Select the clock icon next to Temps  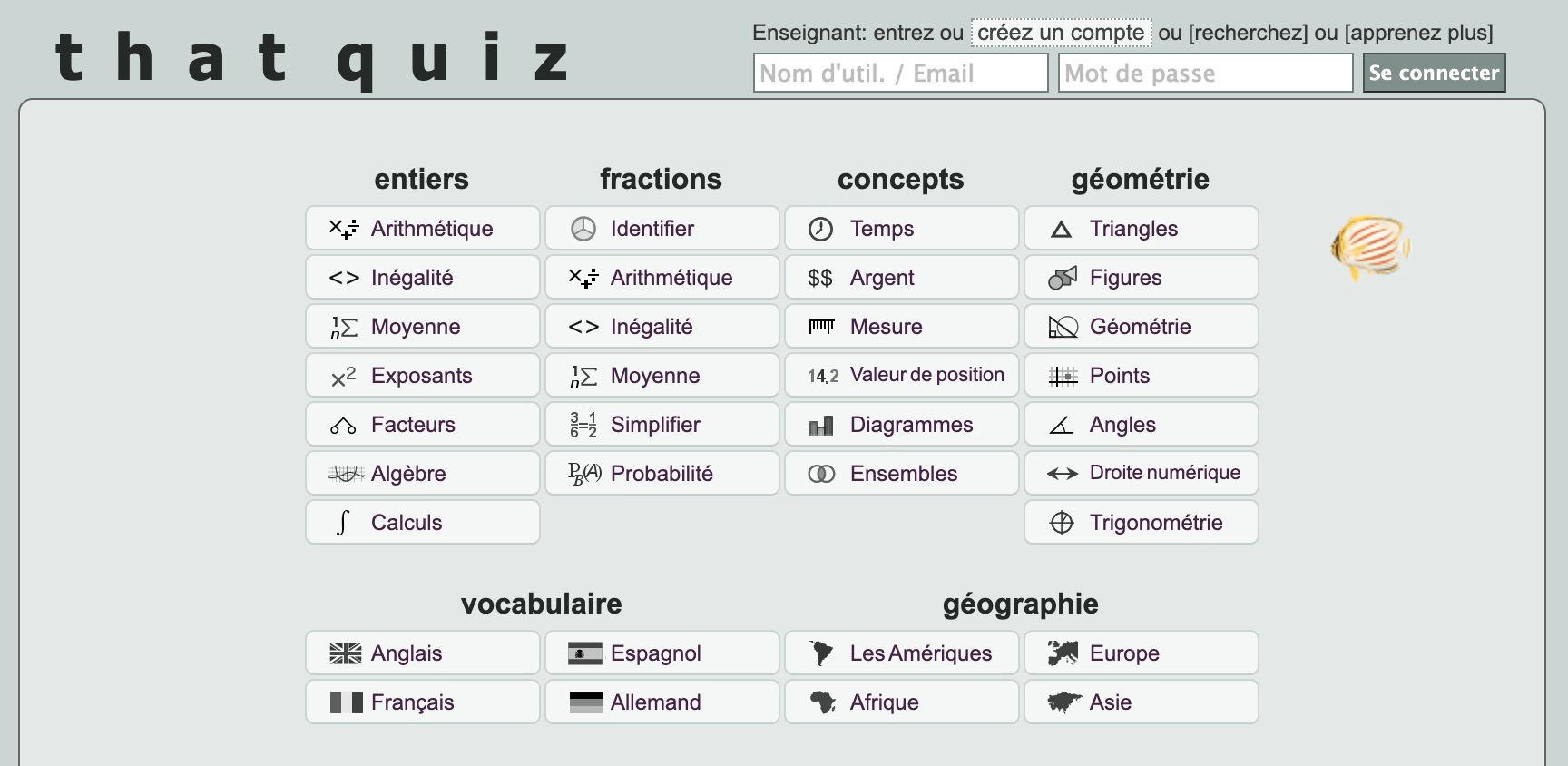pos(821,229)
